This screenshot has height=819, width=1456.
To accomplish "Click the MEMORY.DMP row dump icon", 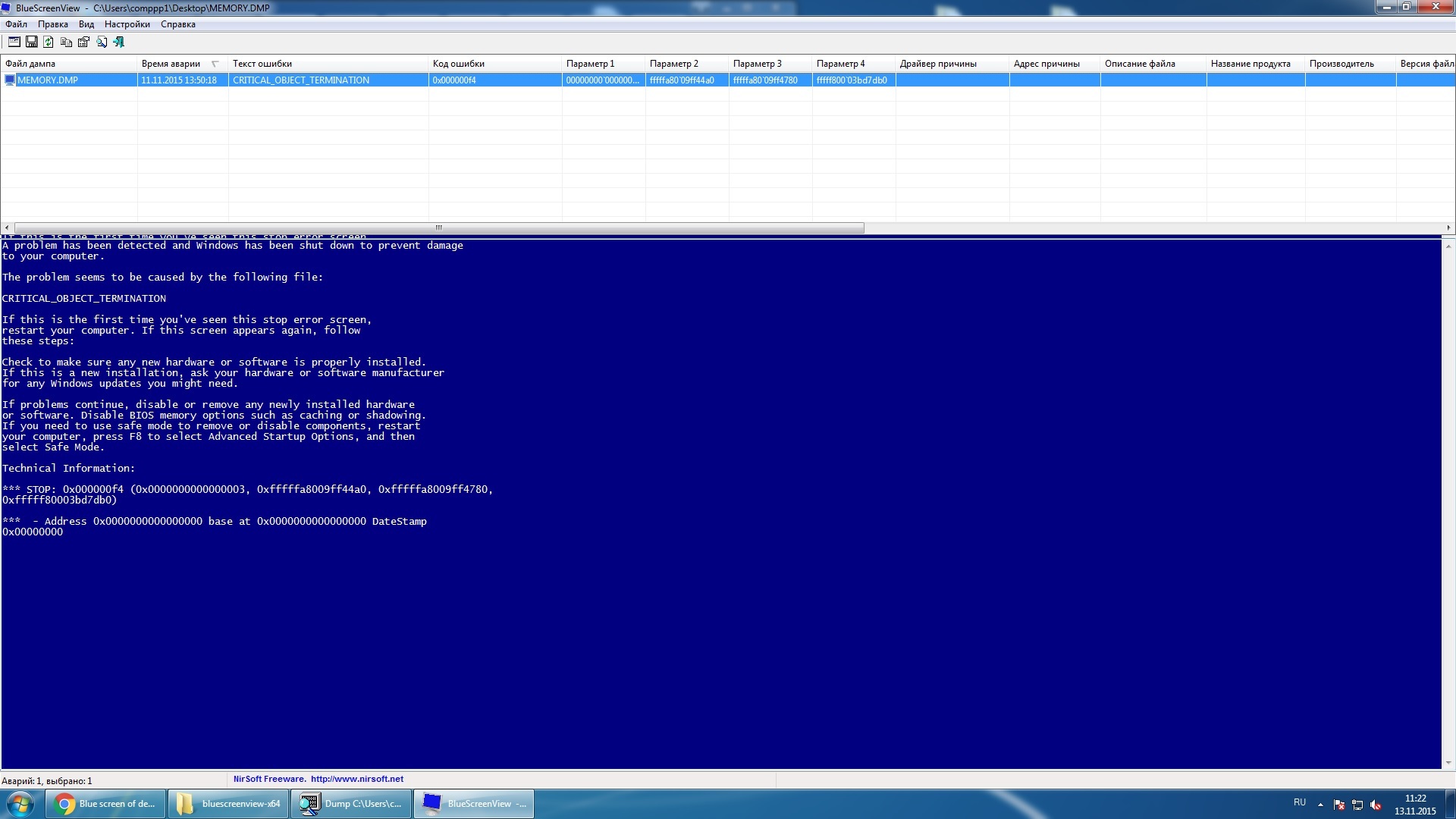I will click(10, 80).
